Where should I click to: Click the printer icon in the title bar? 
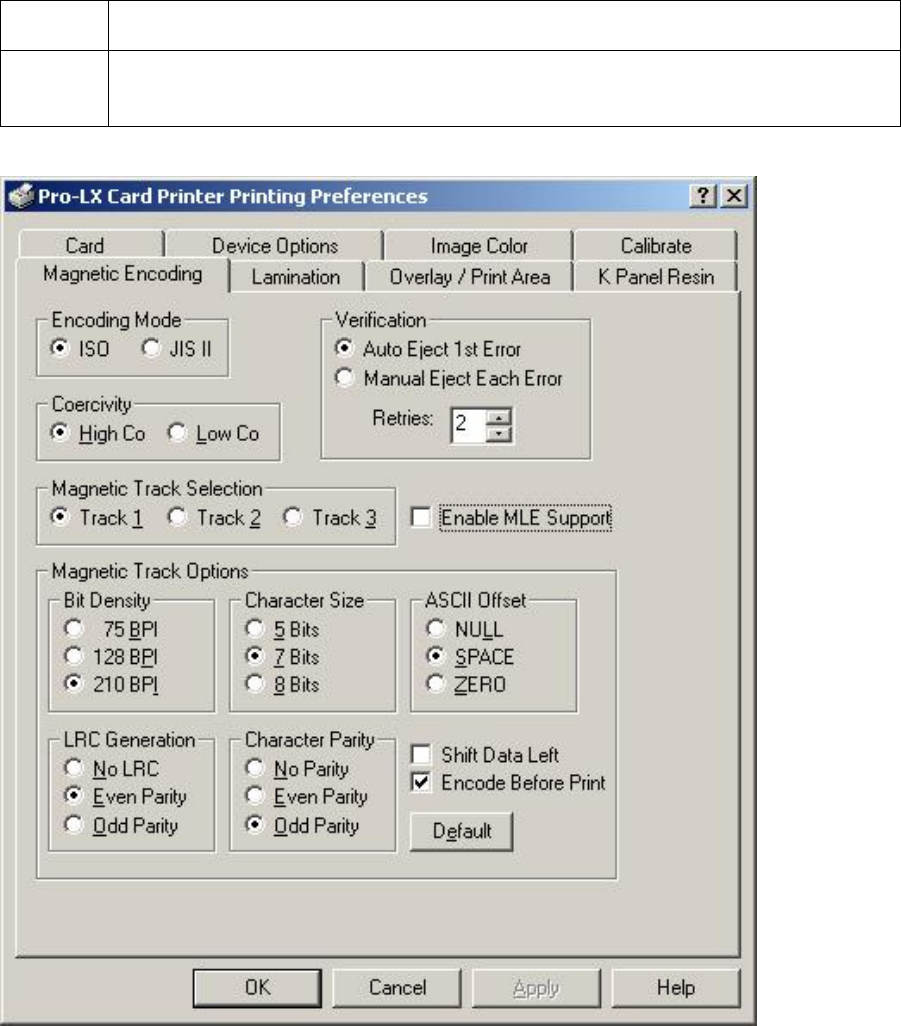[x=20, y=196]
